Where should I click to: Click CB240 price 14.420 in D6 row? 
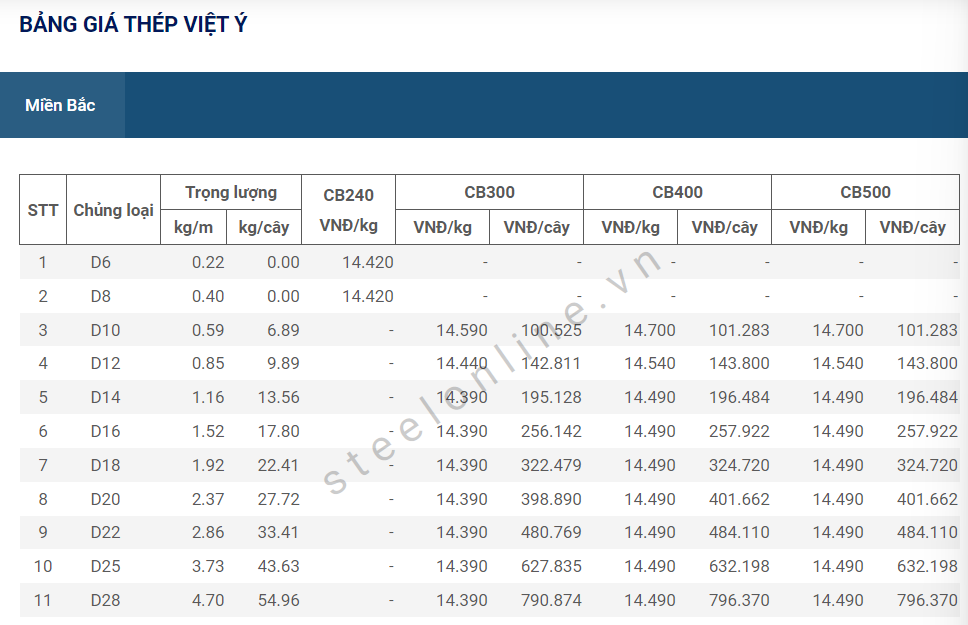368,262
